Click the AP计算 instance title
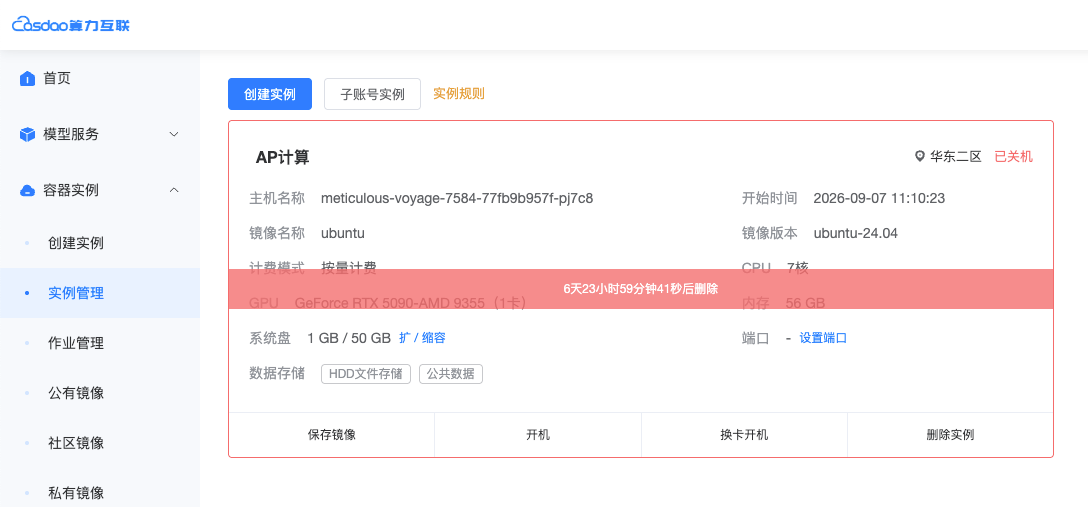The width and height of the screenshot is (1088, 507). click(x=282, y=157)
